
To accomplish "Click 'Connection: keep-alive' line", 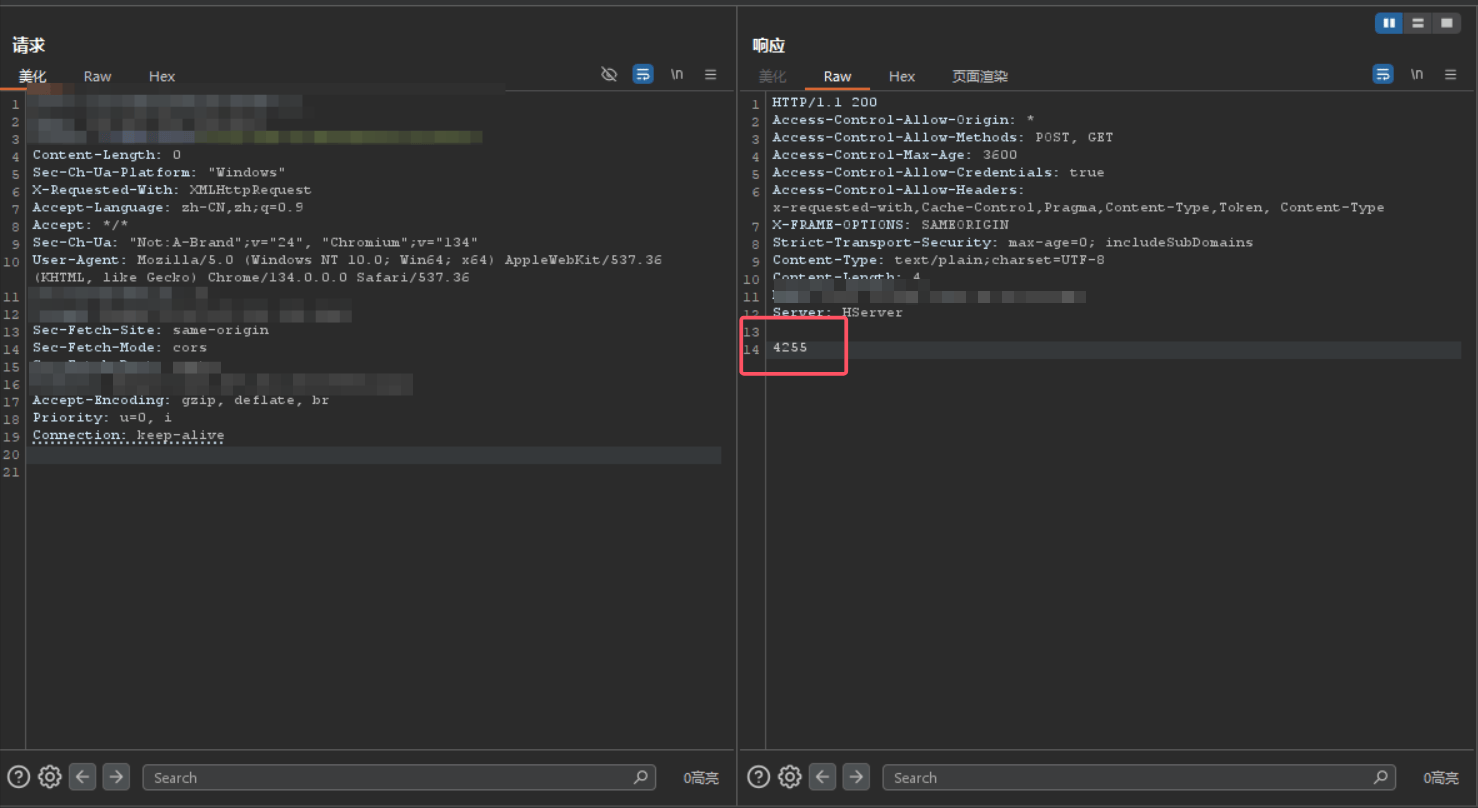I will click(x=128, y=435).
